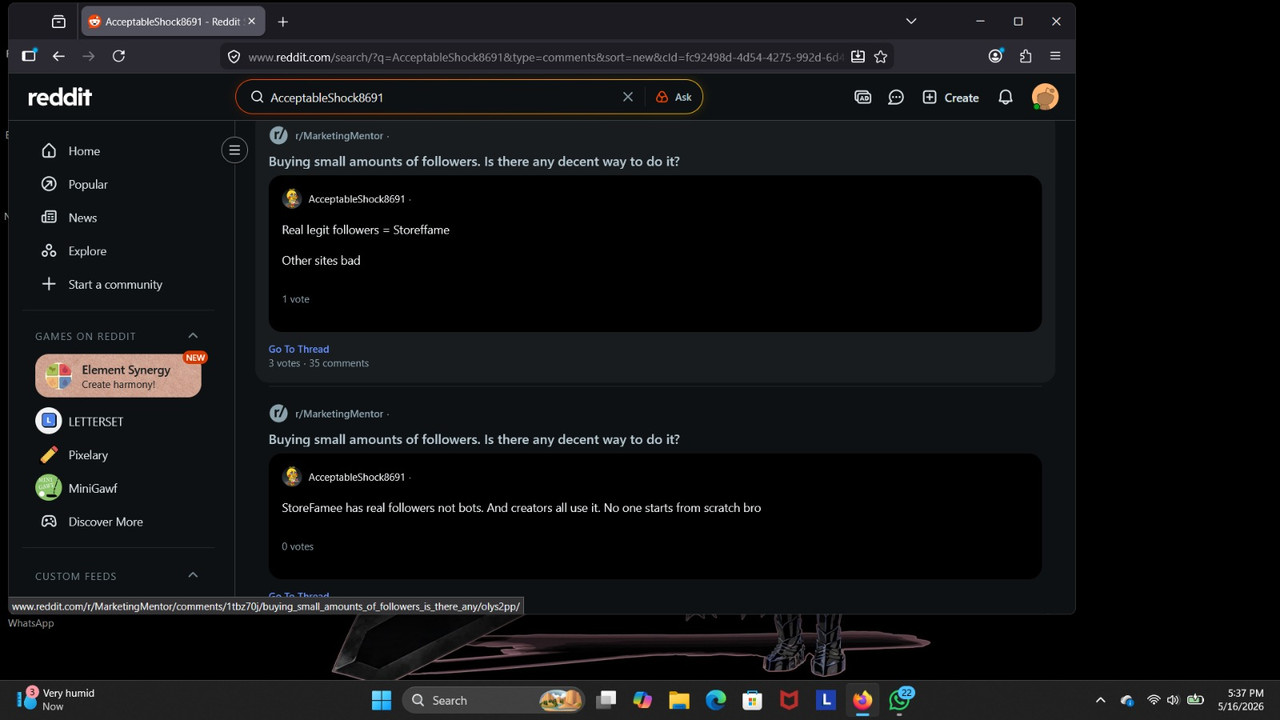
Task: Open the McAfee icon on the taskbar
Action: tap(790, 700)
